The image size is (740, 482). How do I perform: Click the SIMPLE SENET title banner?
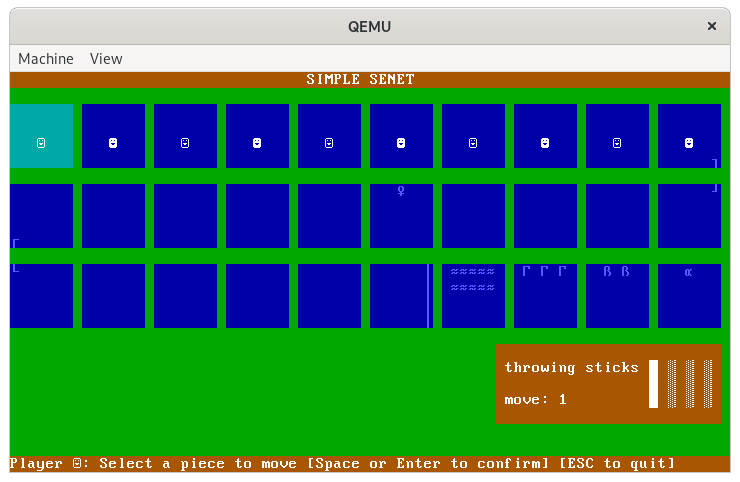[360, 80]
